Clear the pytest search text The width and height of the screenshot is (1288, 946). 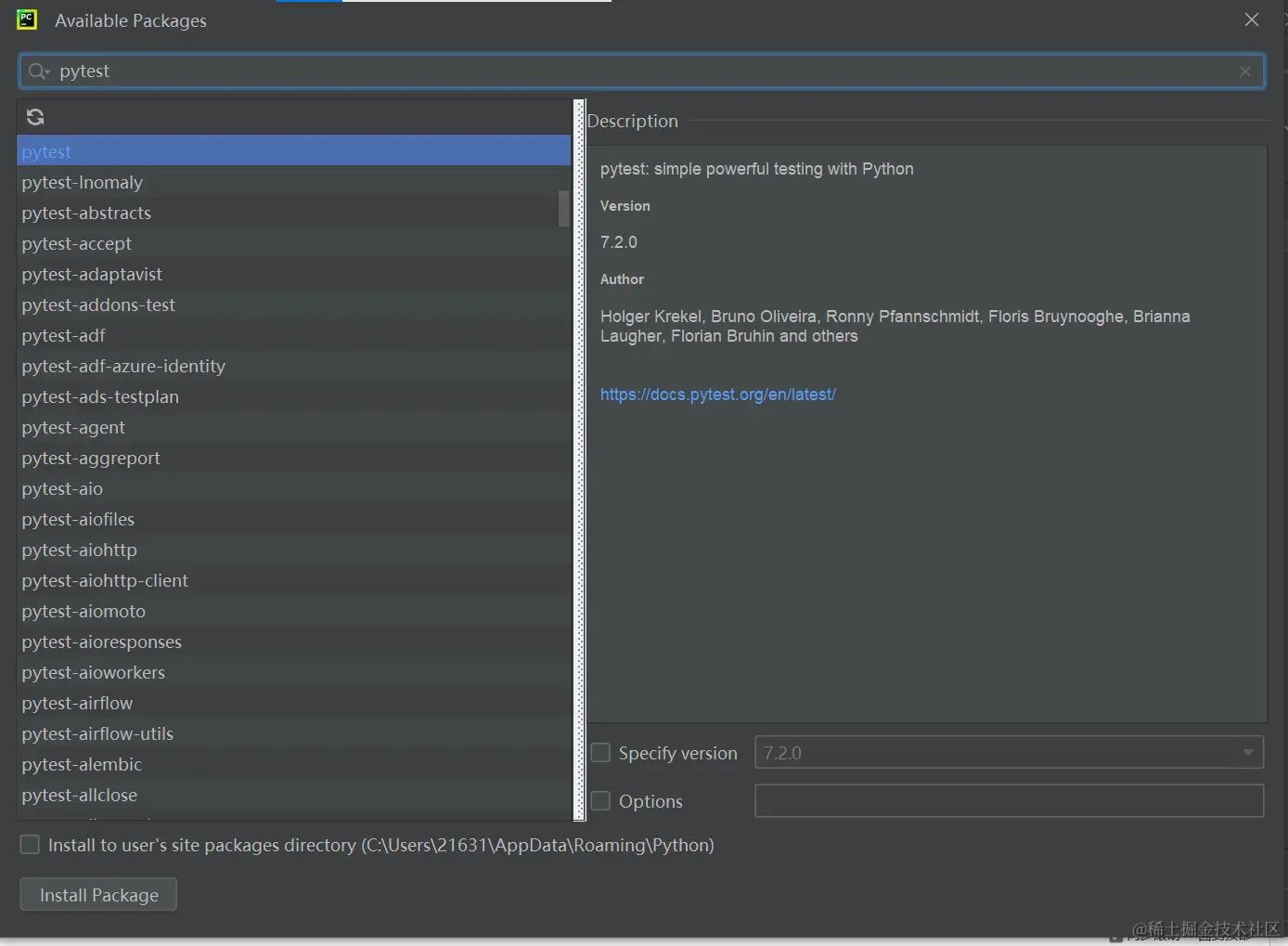tap(1245, 71)
